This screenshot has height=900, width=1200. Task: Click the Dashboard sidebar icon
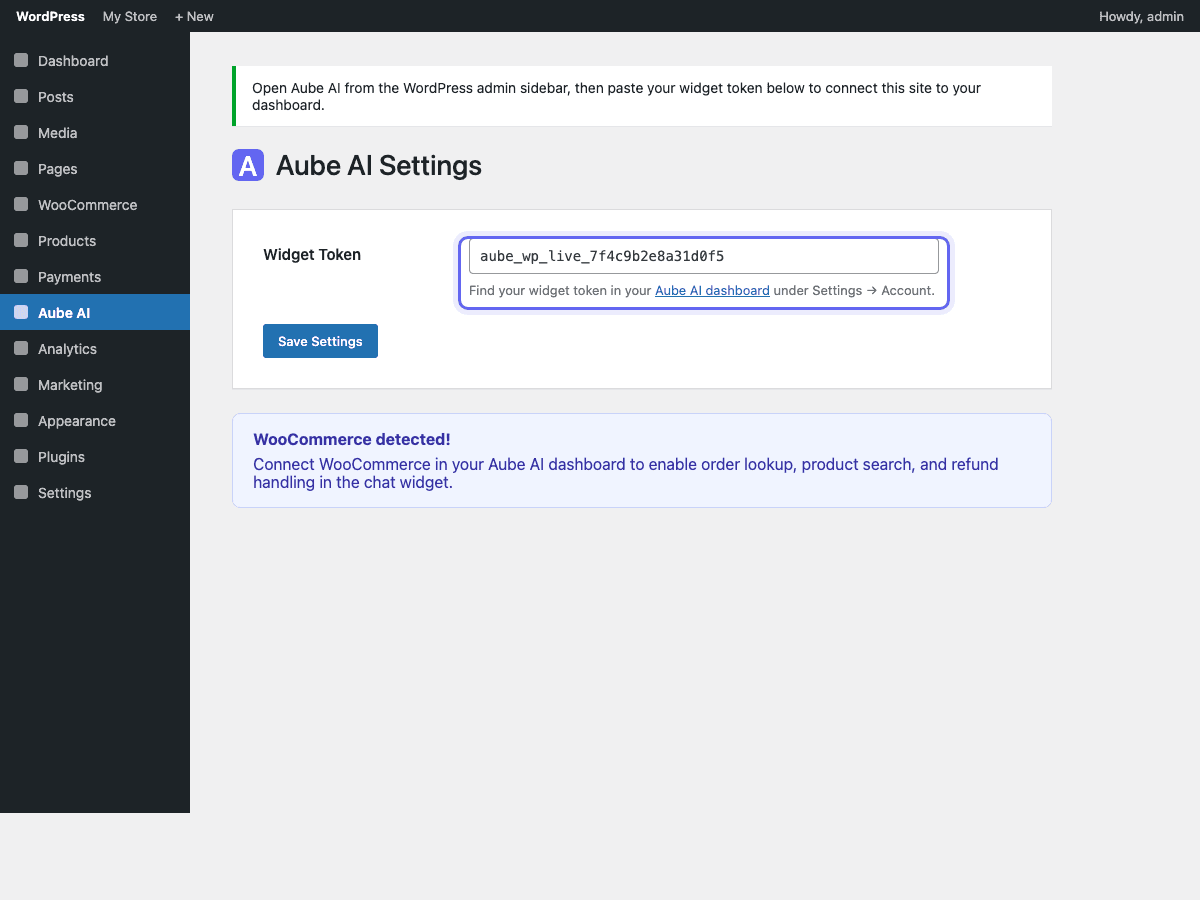(21, 61)
